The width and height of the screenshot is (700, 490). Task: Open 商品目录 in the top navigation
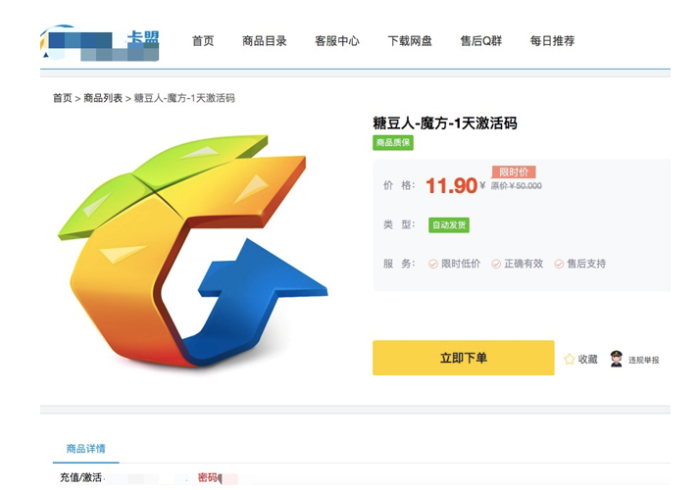click(264, 41)
